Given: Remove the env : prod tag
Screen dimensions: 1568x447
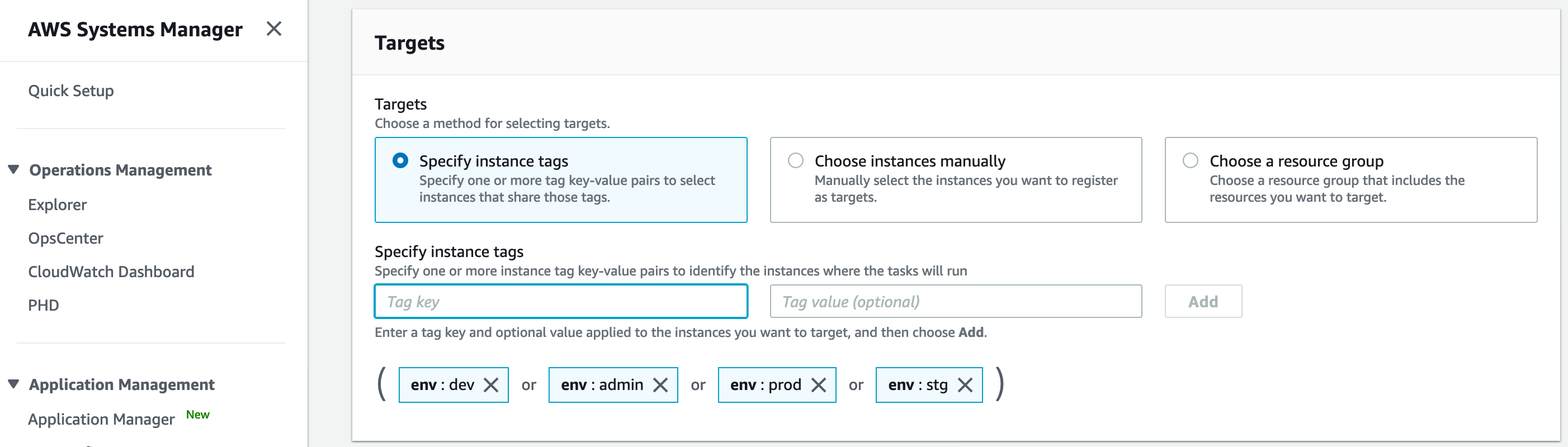Looking at the screenshot, I should coord(818,385).
